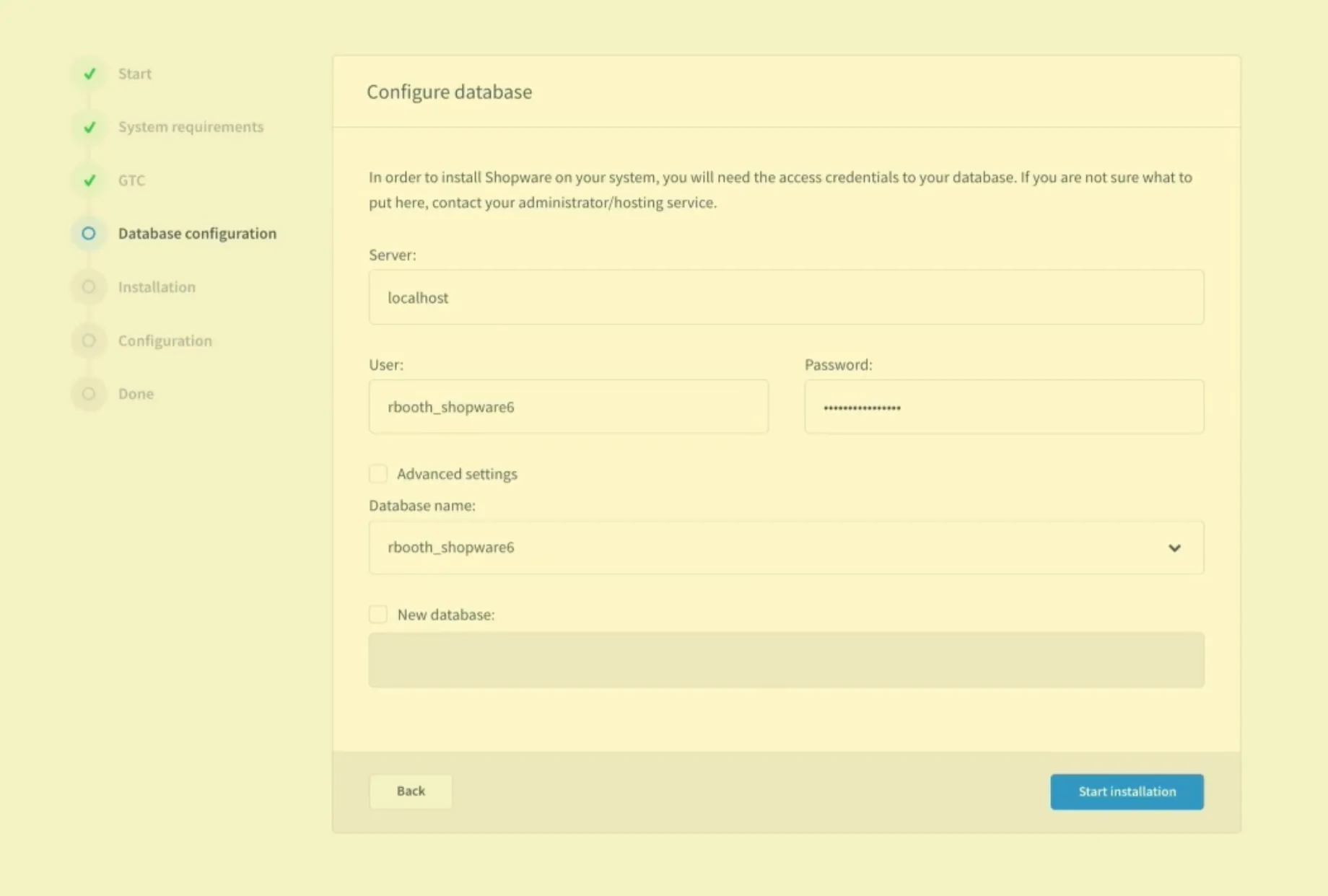
Task: Click the Back button
Action: tap(411, 791)
